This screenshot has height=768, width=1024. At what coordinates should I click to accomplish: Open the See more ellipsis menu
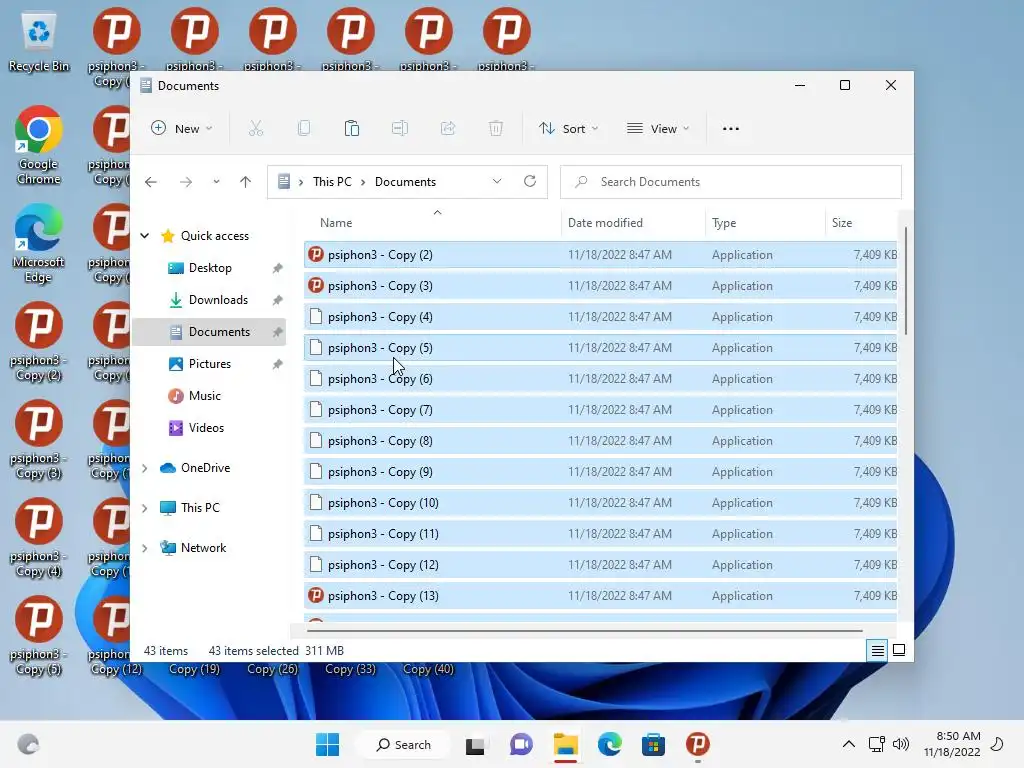pos(731,129)
